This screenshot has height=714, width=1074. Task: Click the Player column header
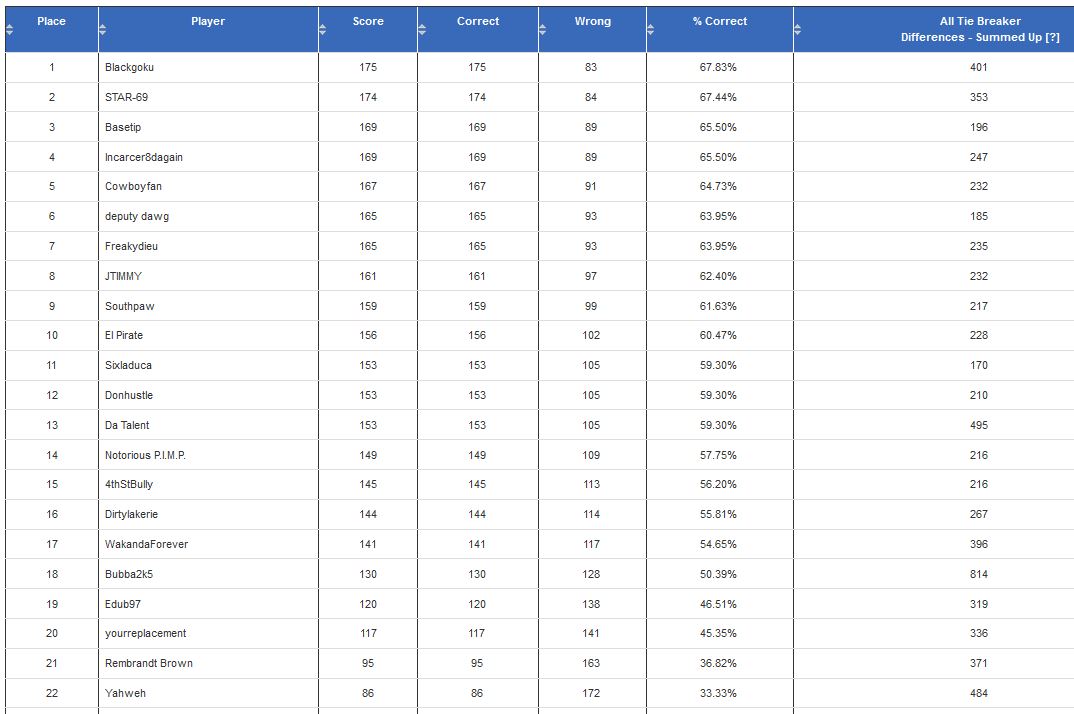pos(207,21)
